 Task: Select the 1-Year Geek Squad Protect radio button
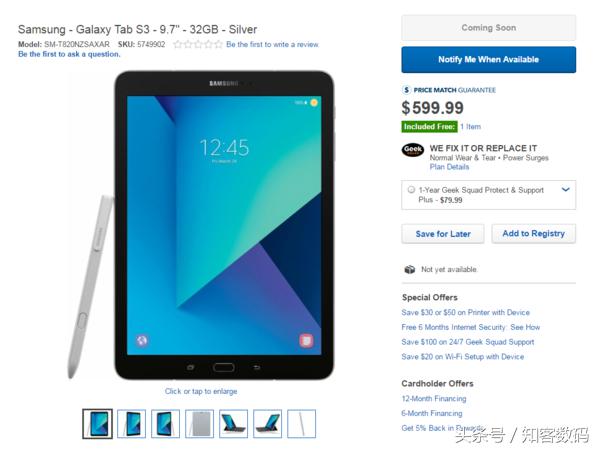(x=411, y=190)
